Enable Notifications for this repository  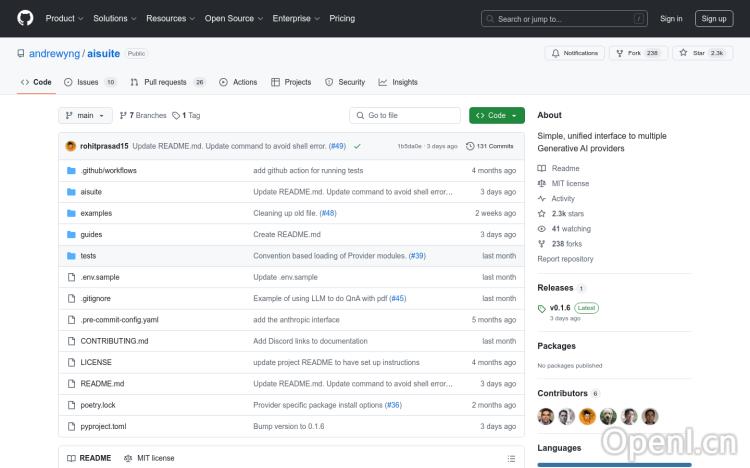[x=575, y=53]
